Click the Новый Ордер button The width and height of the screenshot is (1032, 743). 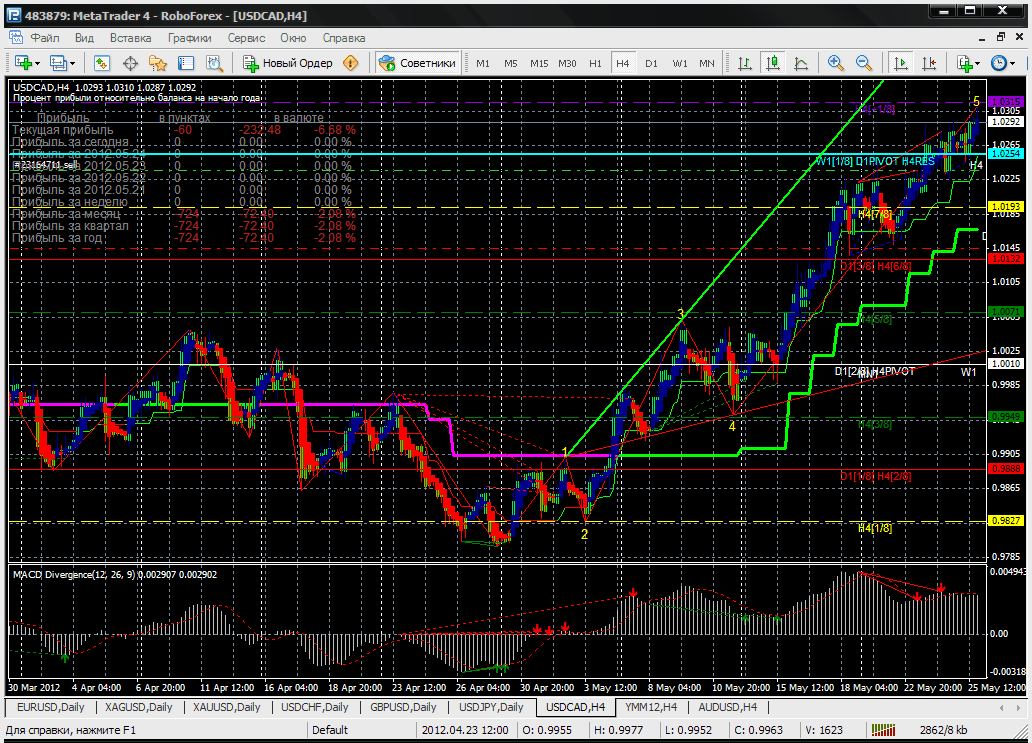(x=288, y=63)
